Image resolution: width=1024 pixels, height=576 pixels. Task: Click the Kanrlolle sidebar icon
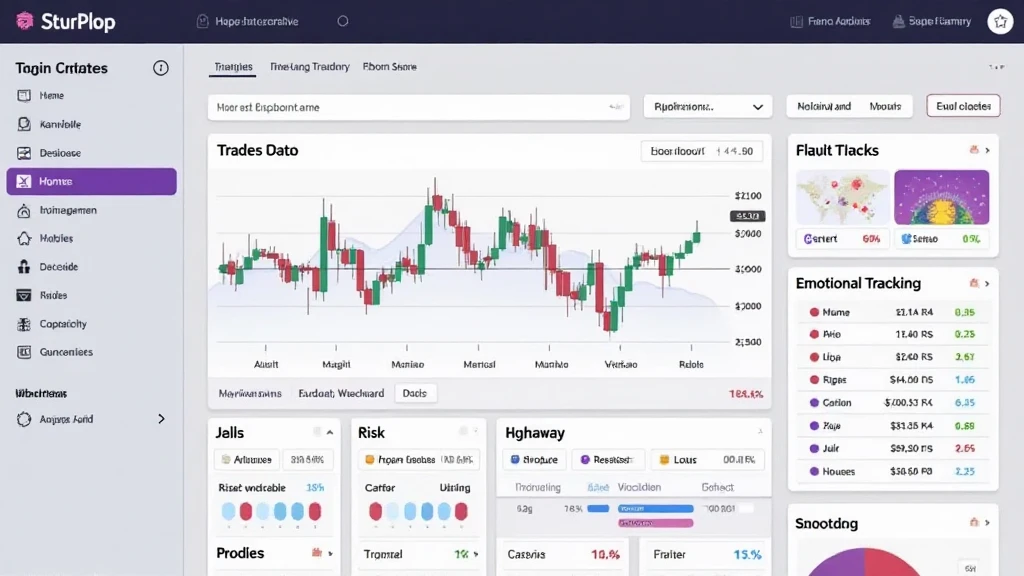(24, 124)
